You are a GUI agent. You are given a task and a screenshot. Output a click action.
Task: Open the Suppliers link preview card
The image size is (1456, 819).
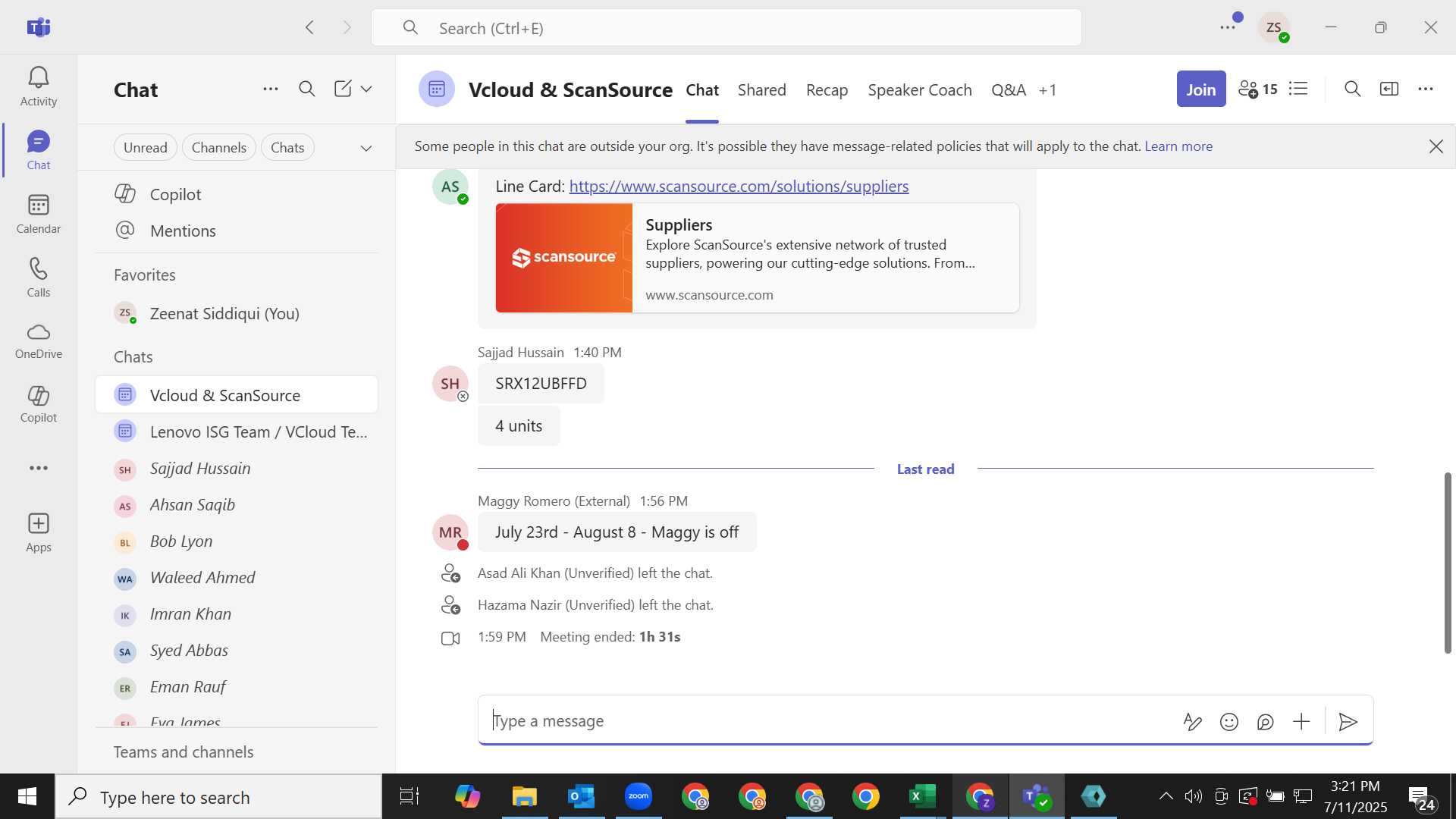click(x=757, y=258)
